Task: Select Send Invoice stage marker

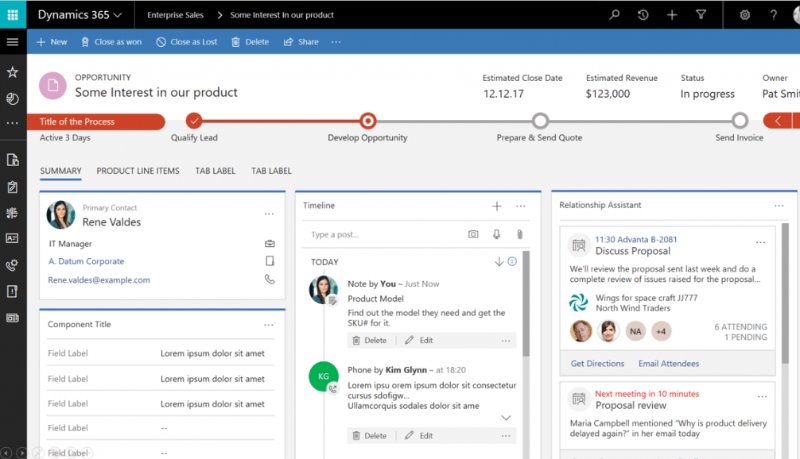Action: (x=740, y=121)
